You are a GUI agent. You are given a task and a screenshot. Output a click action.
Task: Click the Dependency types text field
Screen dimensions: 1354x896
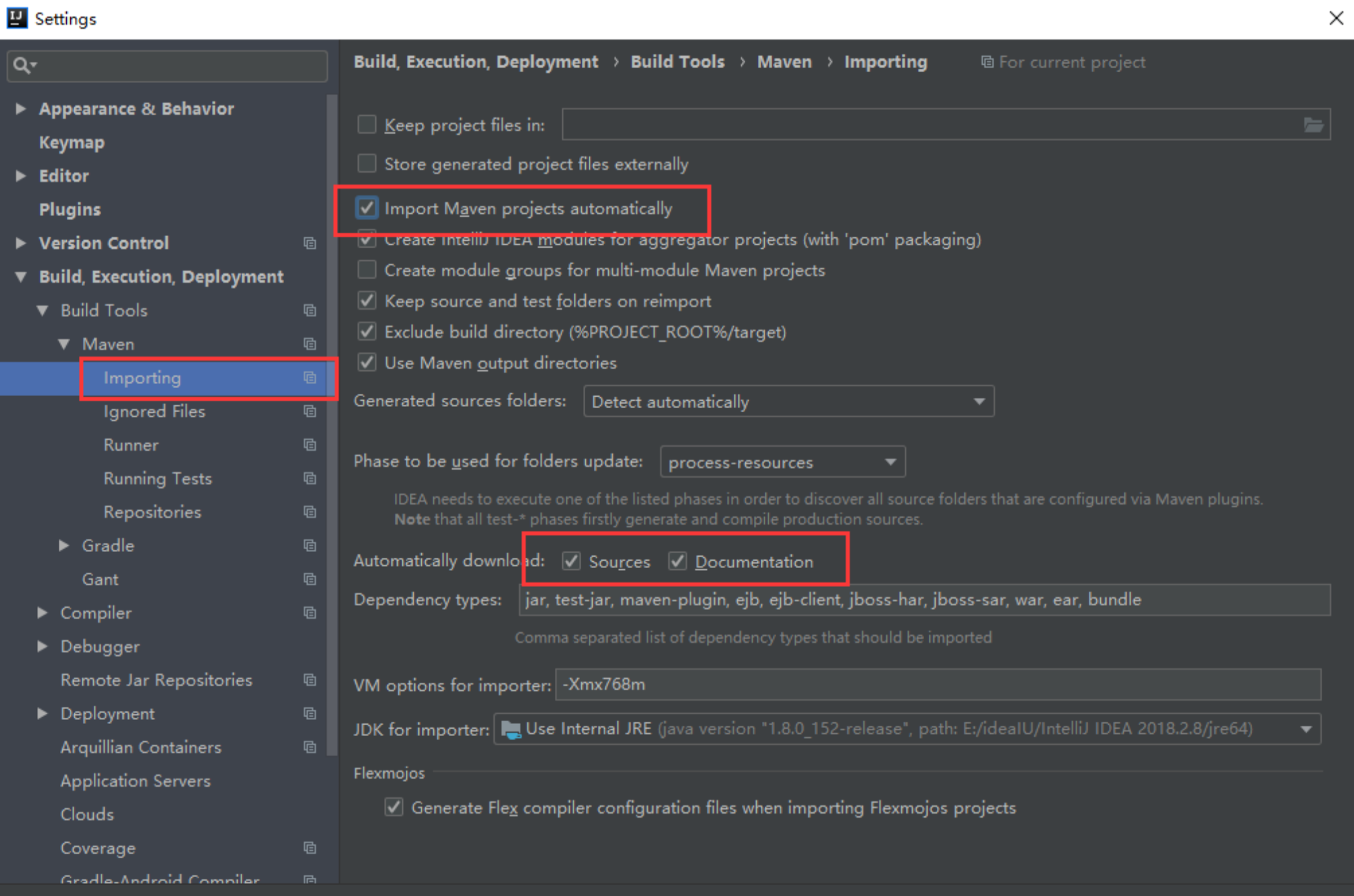[924, 600]
